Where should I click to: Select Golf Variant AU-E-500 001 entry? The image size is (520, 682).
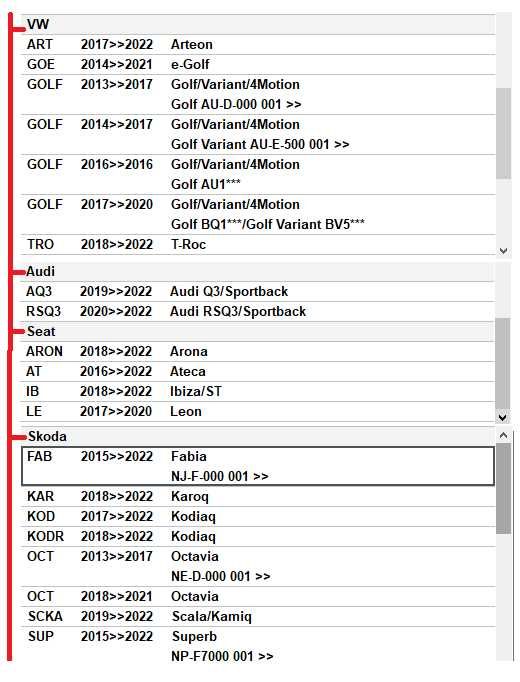pyautogui.click(x=258, y=134)
